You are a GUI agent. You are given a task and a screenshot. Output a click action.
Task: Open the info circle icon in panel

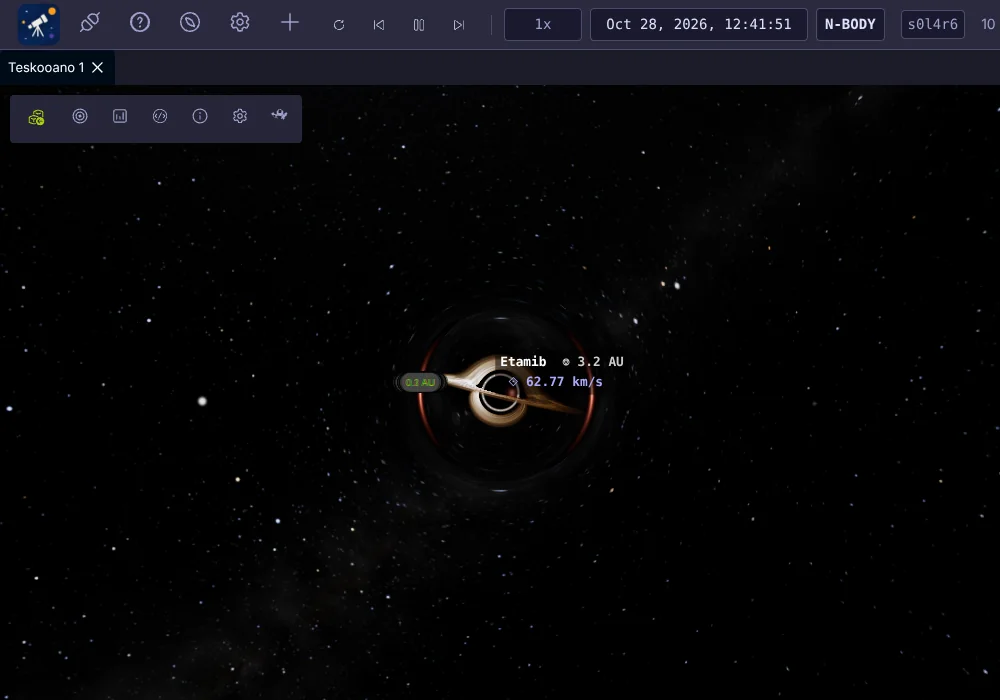click(200, 116)
